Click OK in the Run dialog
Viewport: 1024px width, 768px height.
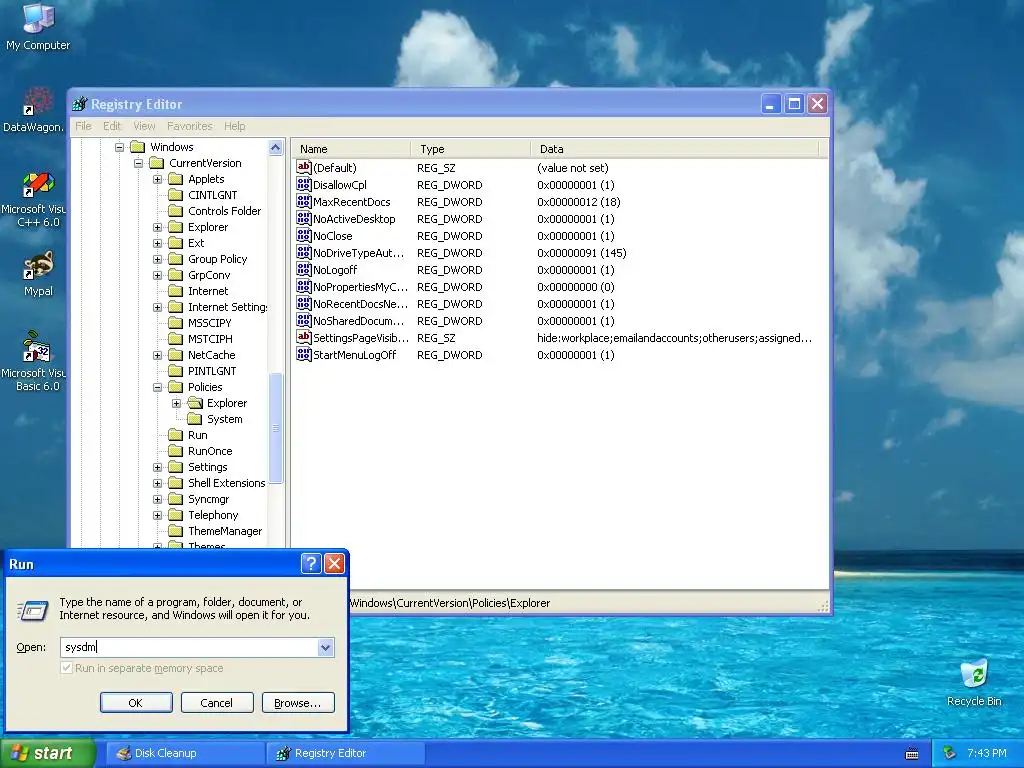(136, 703)
